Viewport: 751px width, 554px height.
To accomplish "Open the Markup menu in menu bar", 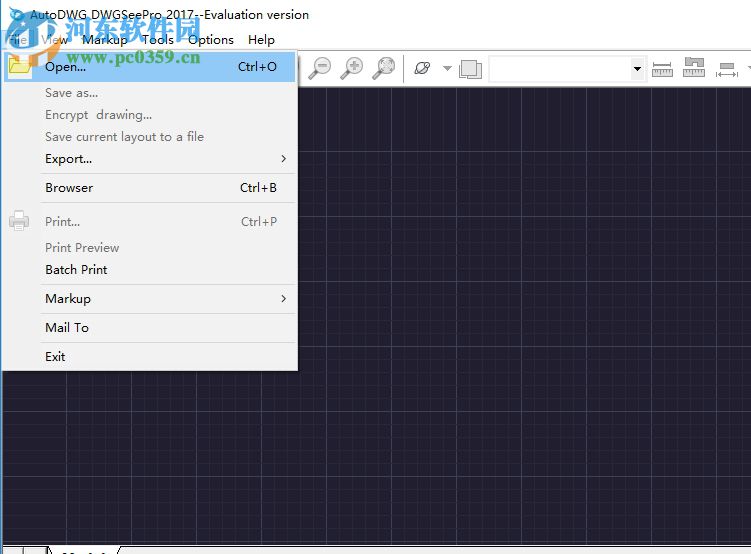I will (105, 40).
